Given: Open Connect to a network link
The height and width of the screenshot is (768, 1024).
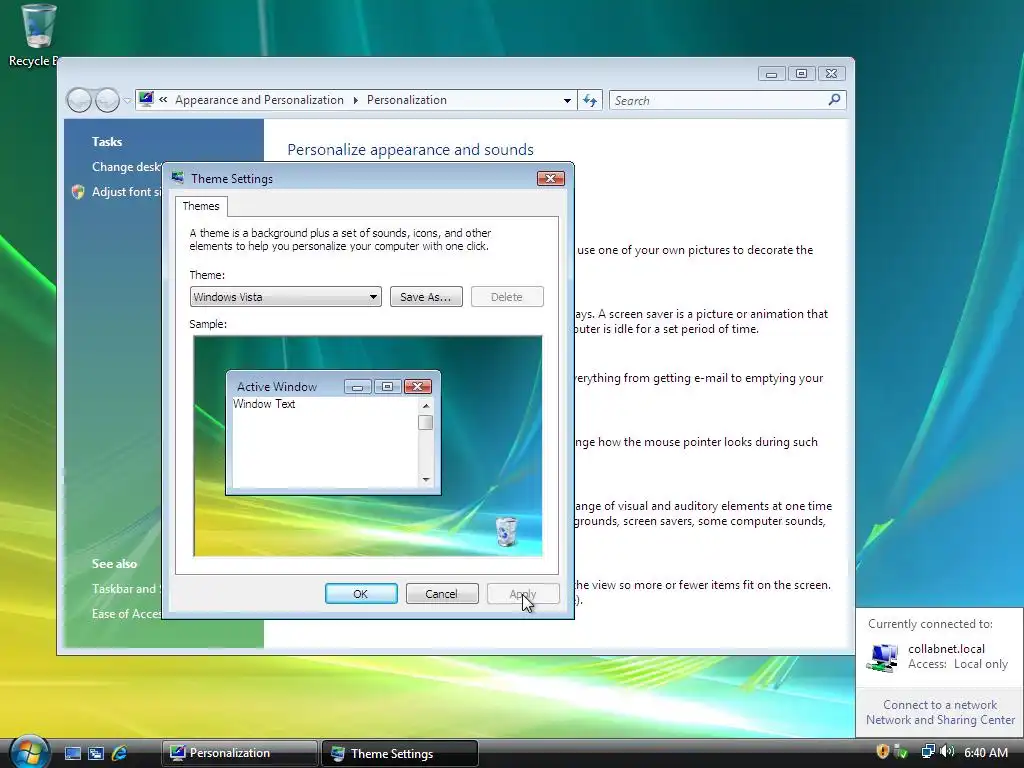Looking at the screenshot, I should click(940, 705).
